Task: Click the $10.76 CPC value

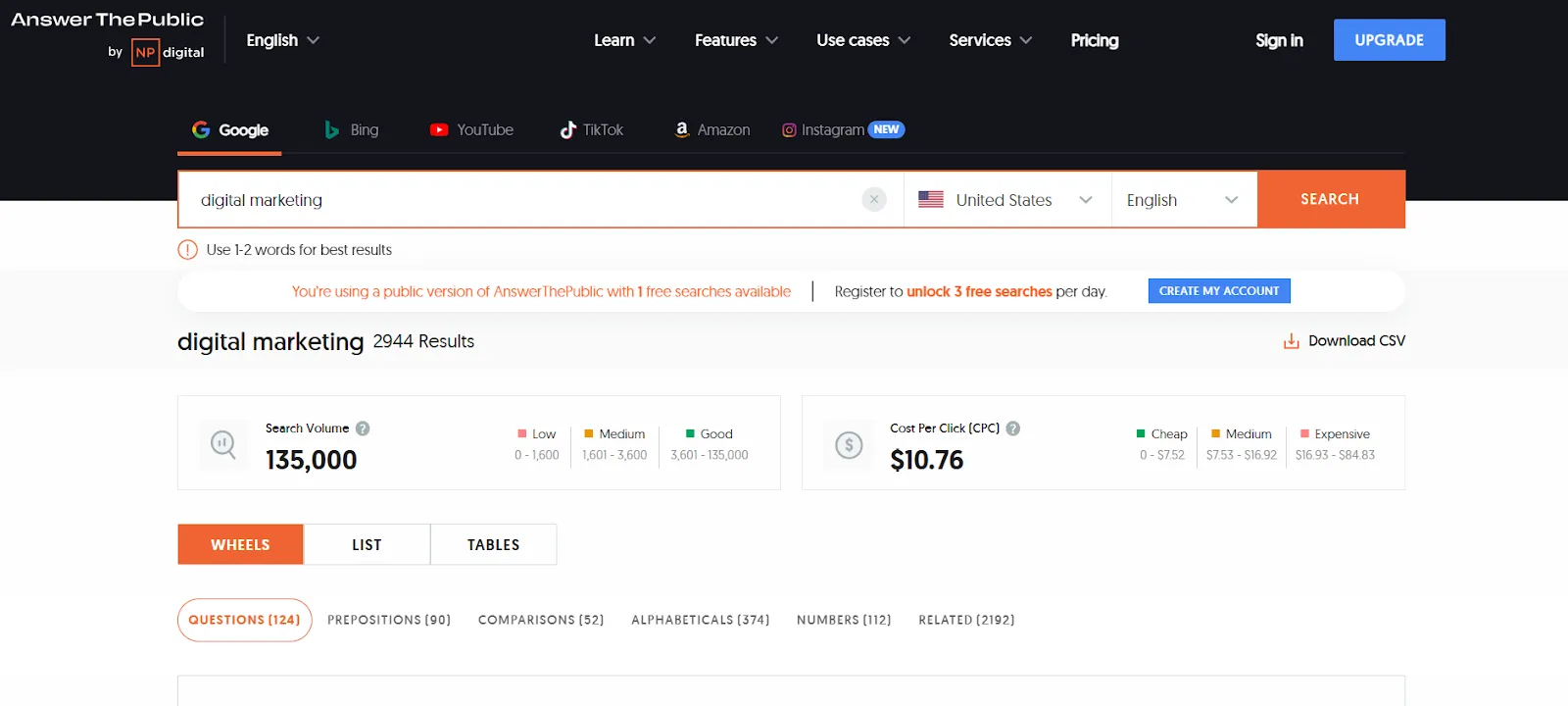Action: point(926,460)
